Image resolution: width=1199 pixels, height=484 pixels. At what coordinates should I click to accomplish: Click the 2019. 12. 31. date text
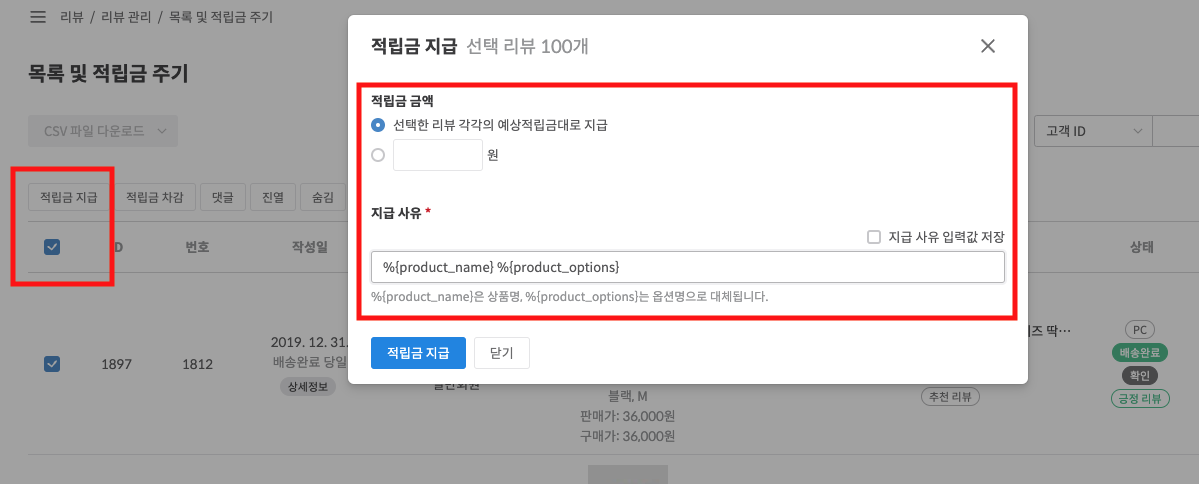(x=309, y=341)
